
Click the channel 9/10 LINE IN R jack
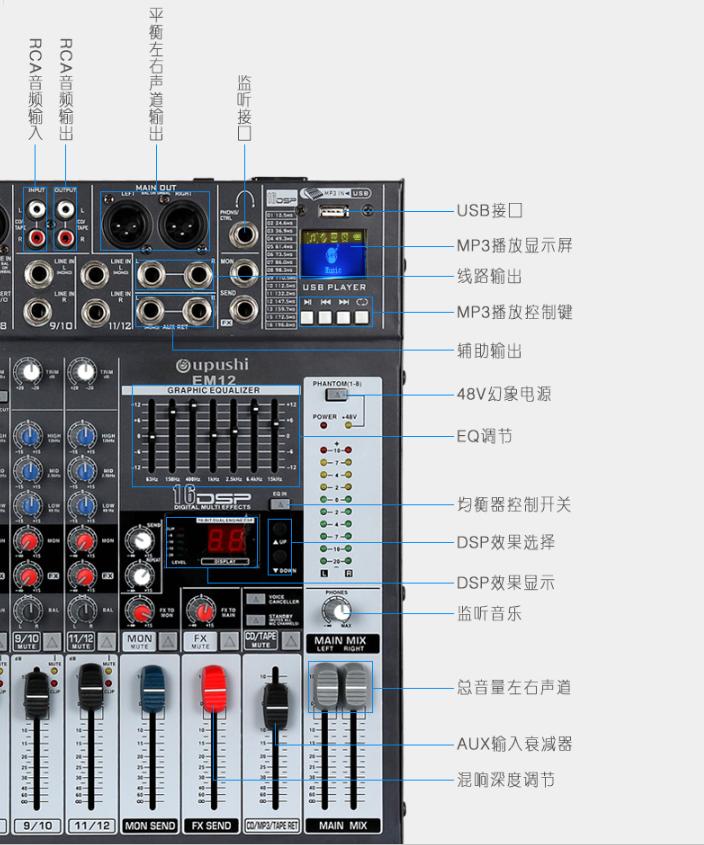coord(37,311)
